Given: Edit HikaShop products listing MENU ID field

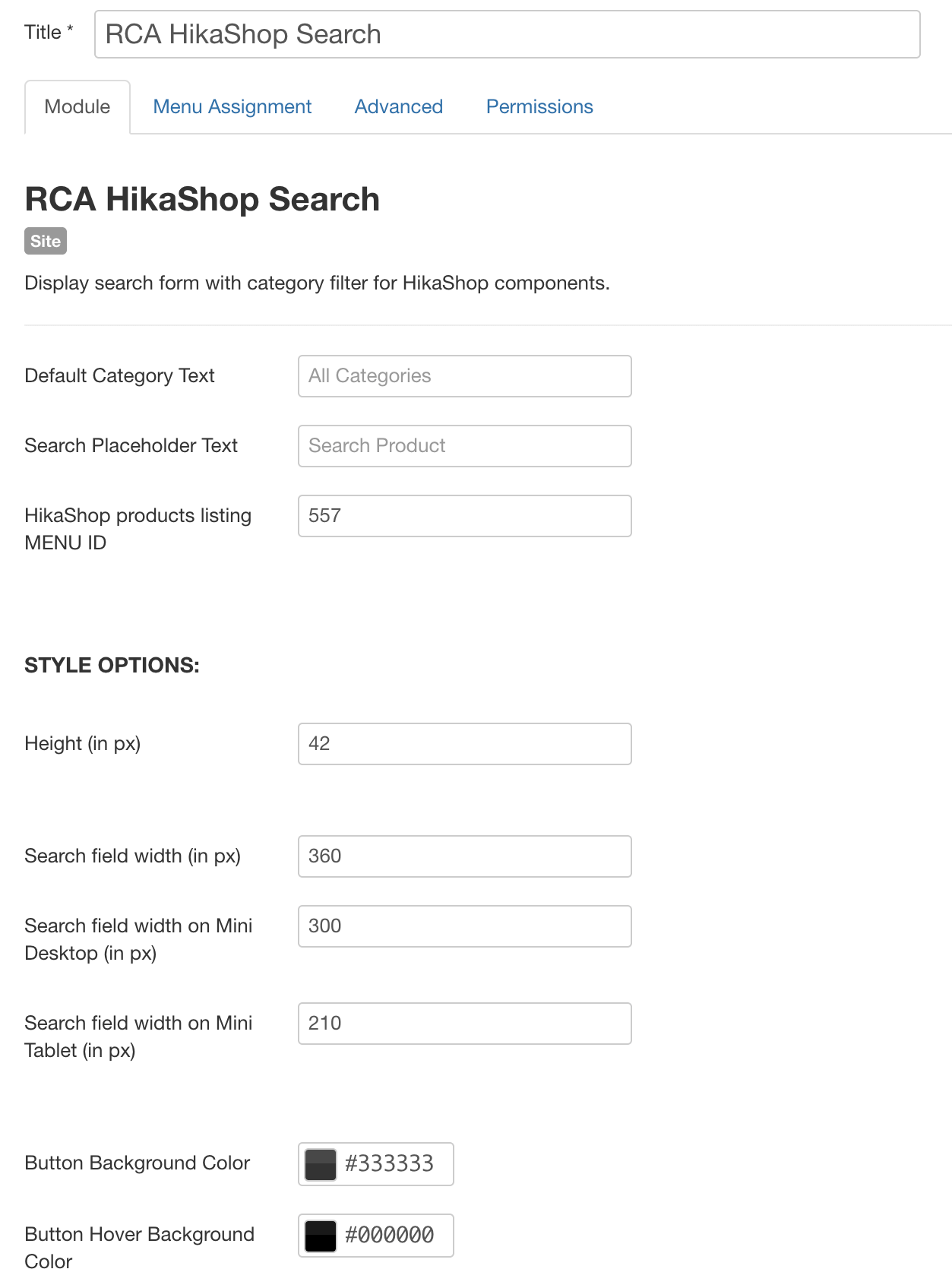Looking at the screenshot, I should (465, 516).
